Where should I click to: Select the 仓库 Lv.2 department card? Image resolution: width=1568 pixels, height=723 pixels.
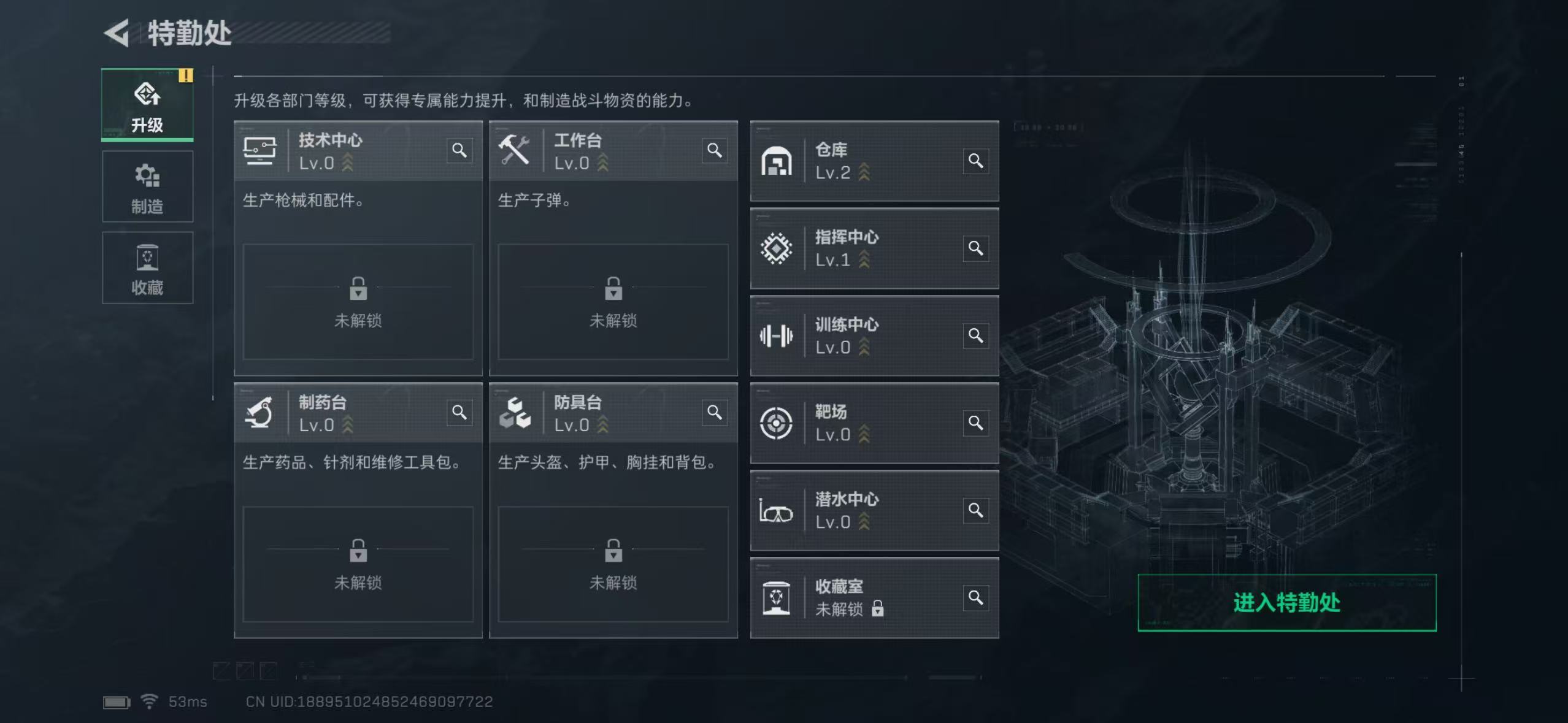click(859, 162)
